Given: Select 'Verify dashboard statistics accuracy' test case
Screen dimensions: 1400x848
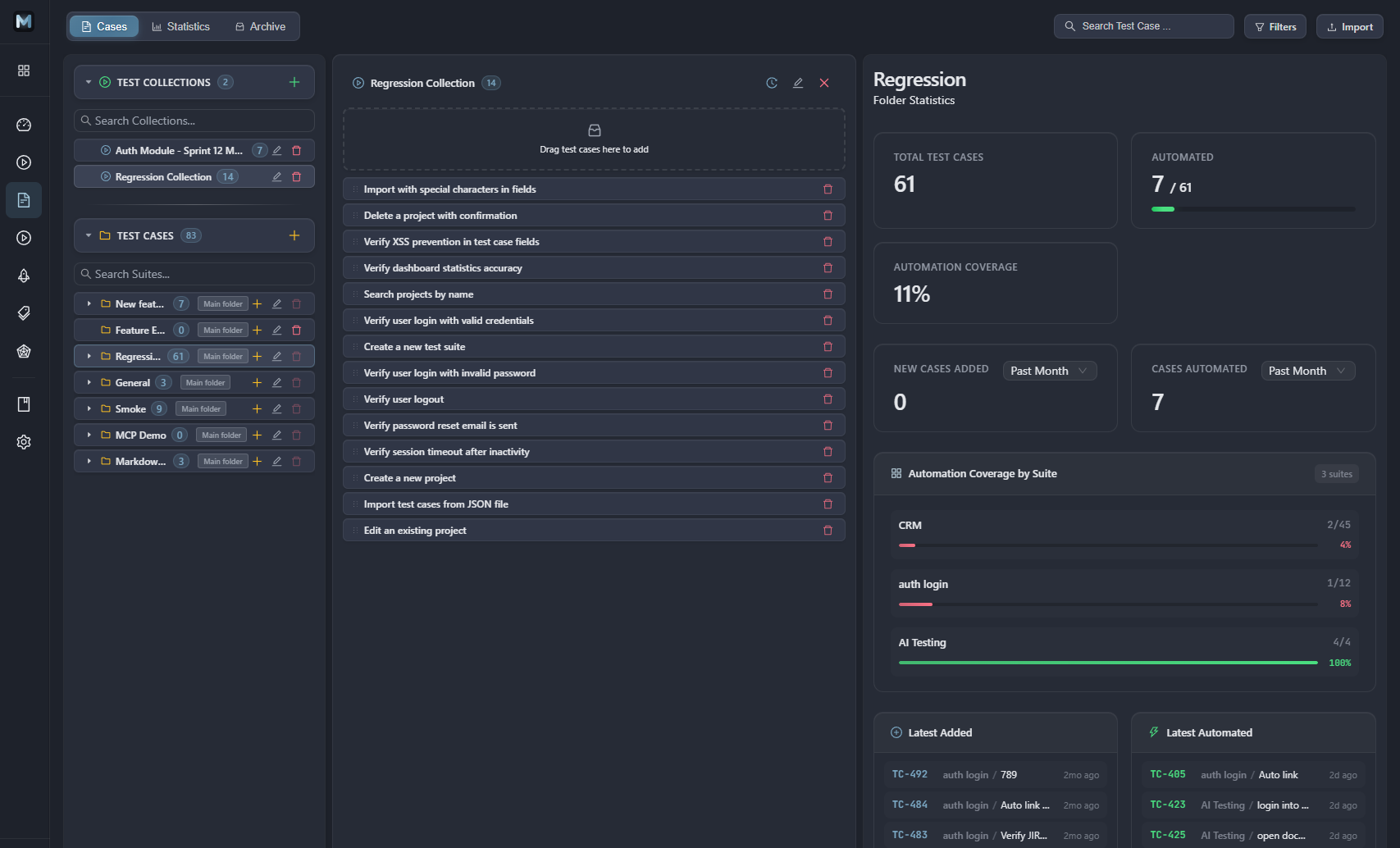Looking at the screenshot, I should (x=594, y=268).
